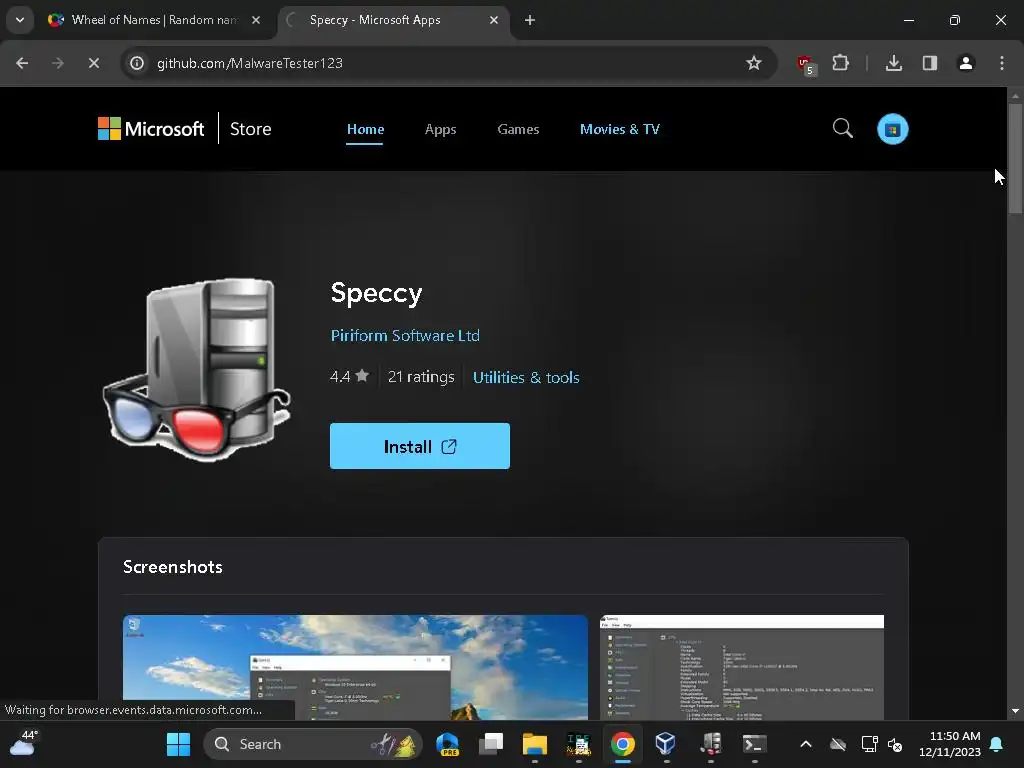Open the network display tray icon

pyautogui.click(x=869, y=744)
